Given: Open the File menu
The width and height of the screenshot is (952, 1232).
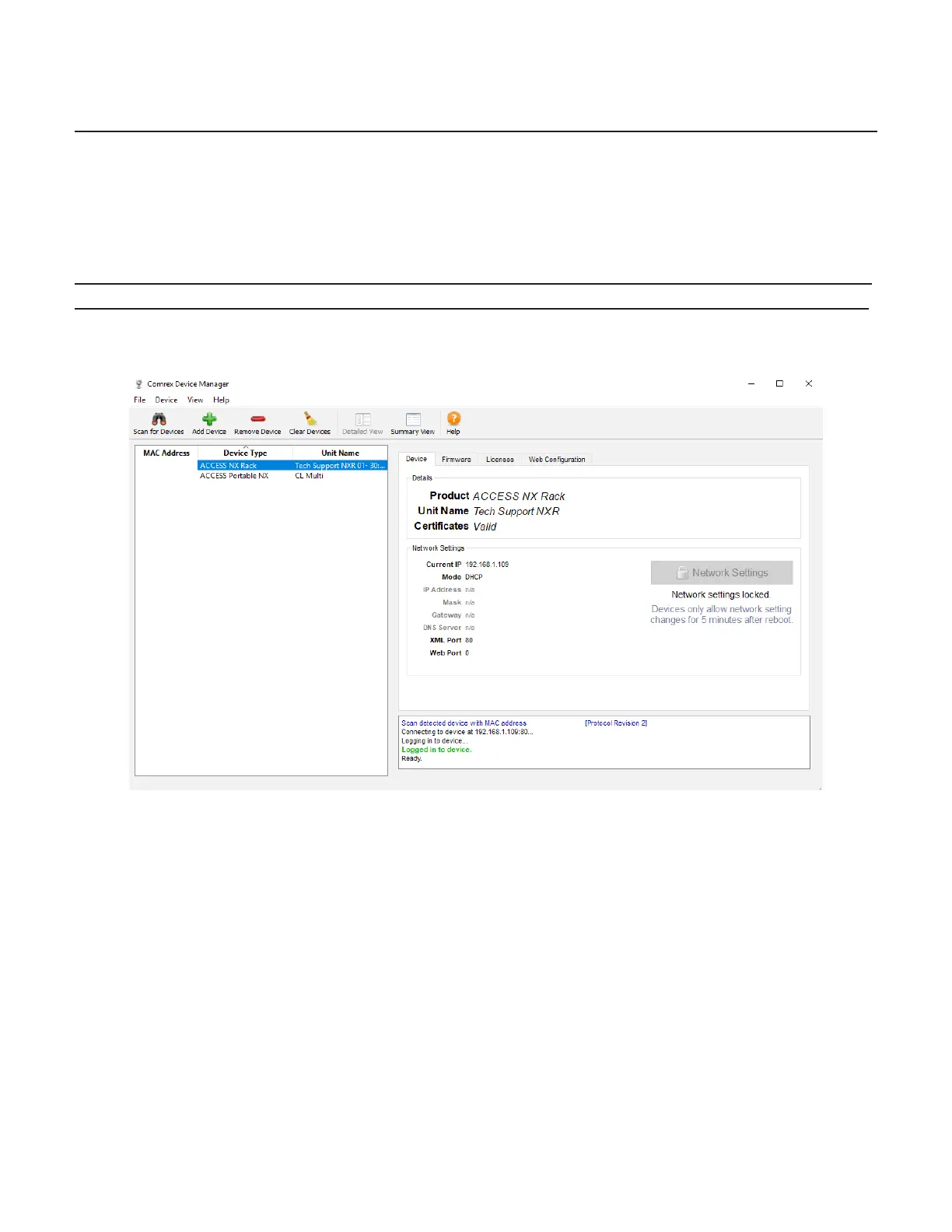Looking at the screenshot, I should coord(140,400).
